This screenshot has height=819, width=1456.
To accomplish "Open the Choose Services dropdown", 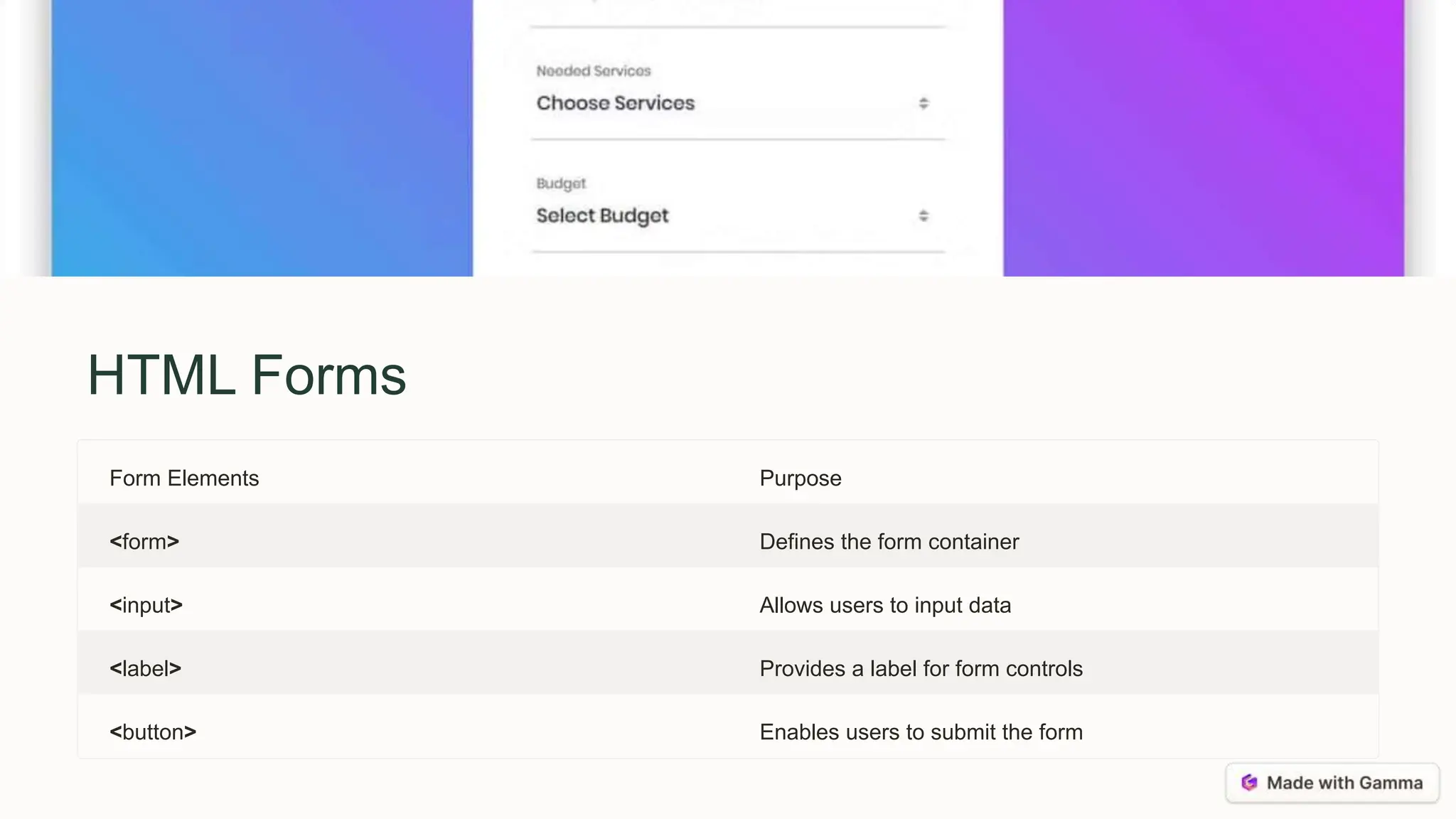I will (x=732, y=103).
